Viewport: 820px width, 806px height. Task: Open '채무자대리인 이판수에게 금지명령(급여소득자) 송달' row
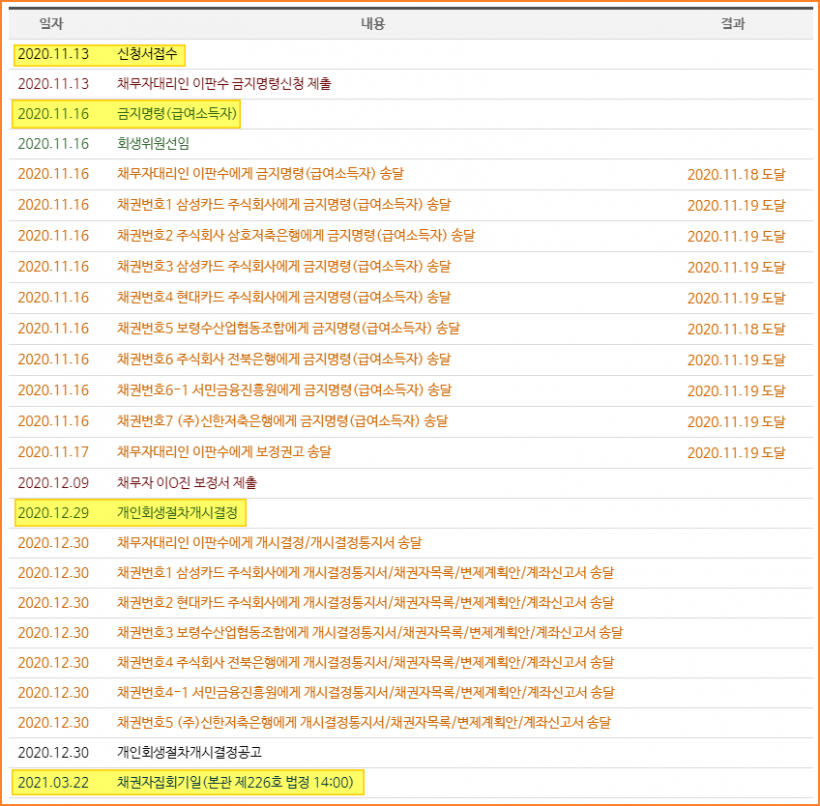pyautogui.click(x=260, y=174)
